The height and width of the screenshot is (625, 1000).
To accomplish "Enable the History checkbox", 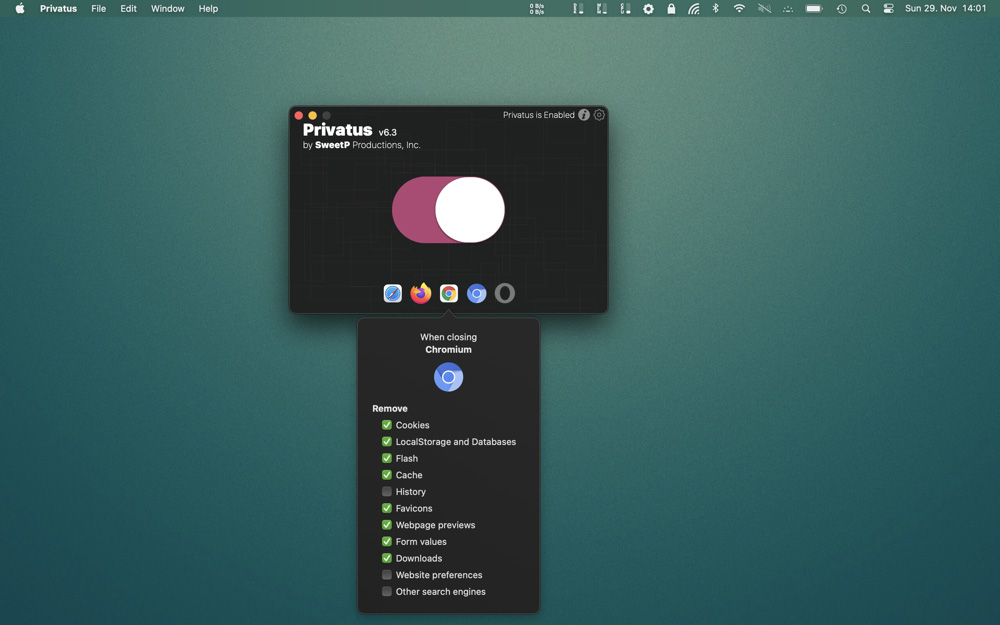I will 386,491.
